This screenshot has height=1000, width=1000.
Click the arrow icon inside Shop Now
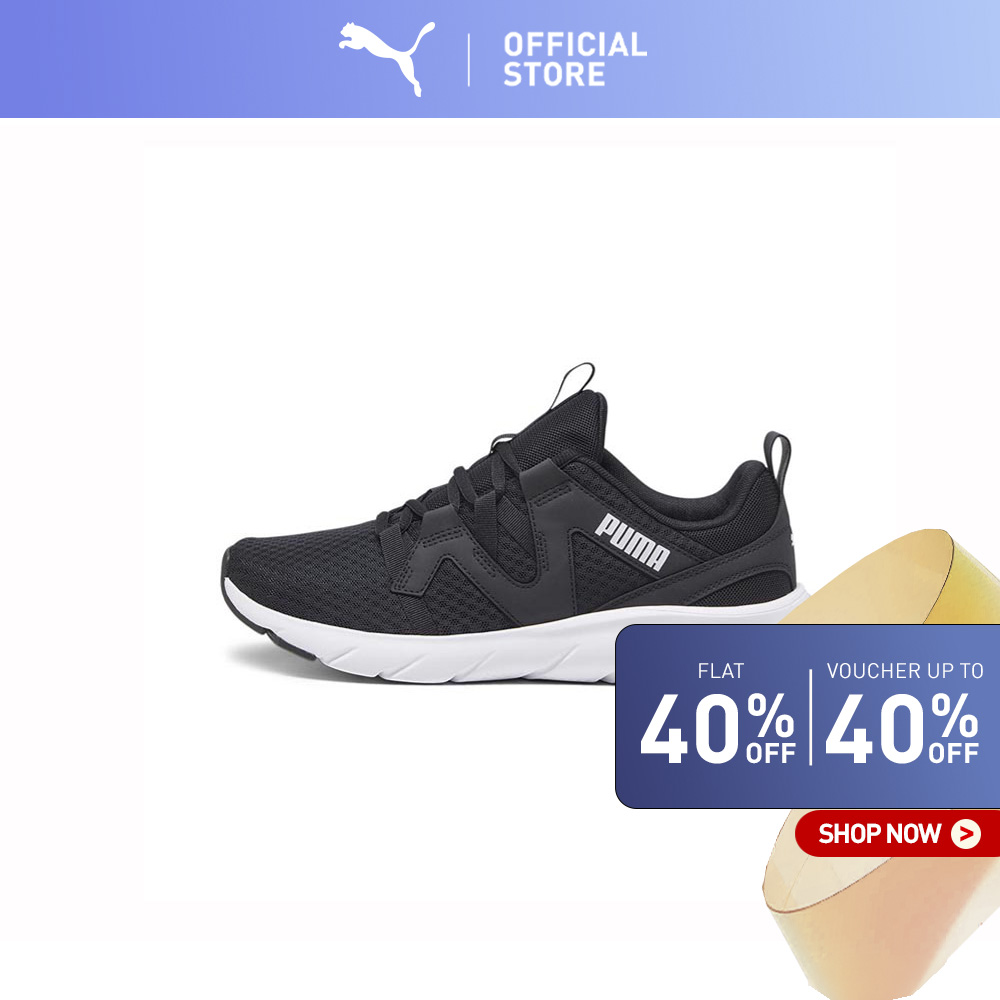966,834
